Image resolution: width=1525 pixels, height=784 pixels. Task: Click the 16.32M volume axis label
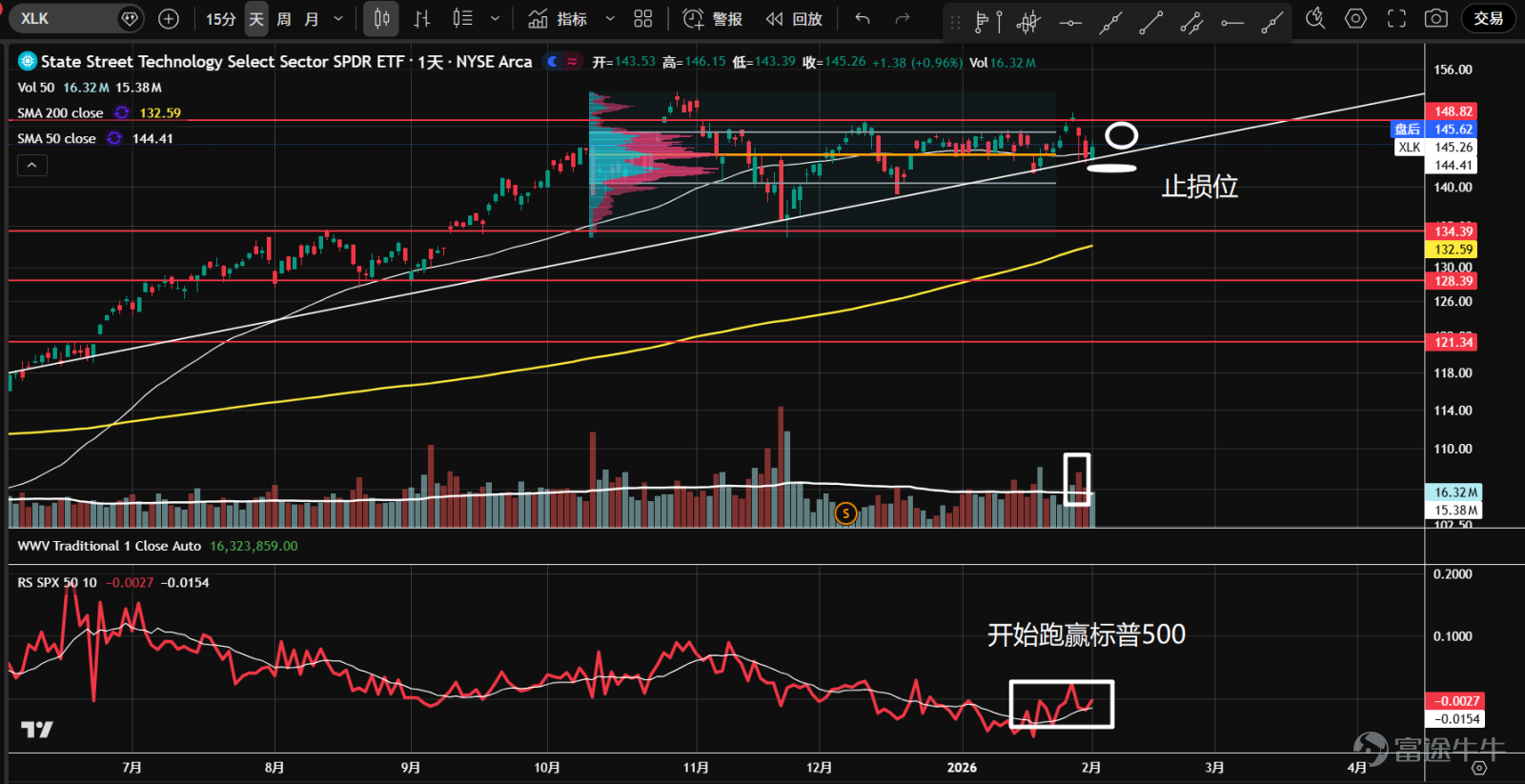1455,493
